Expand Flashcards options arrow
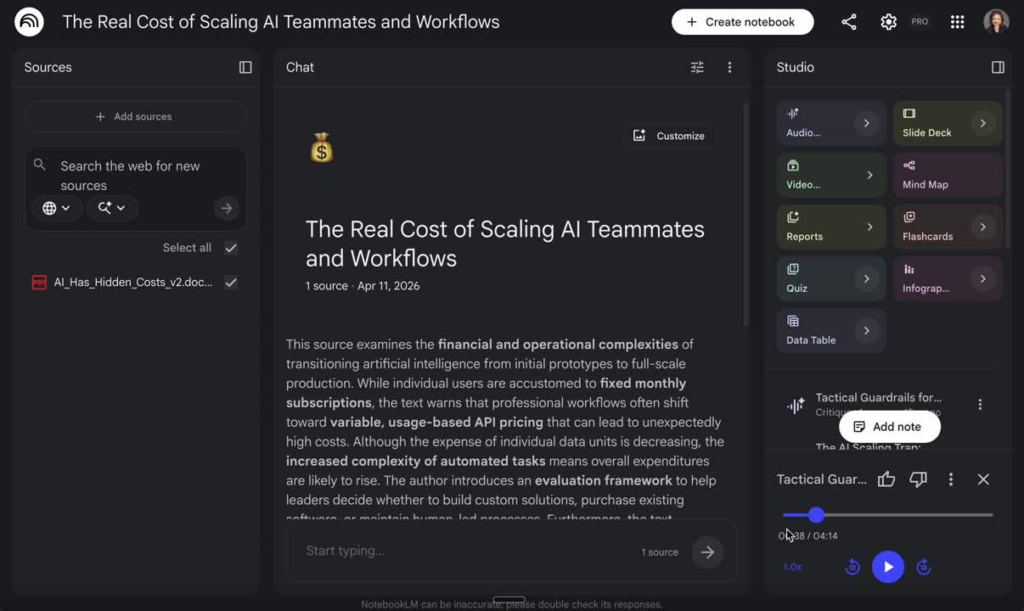 click(982, 227)
